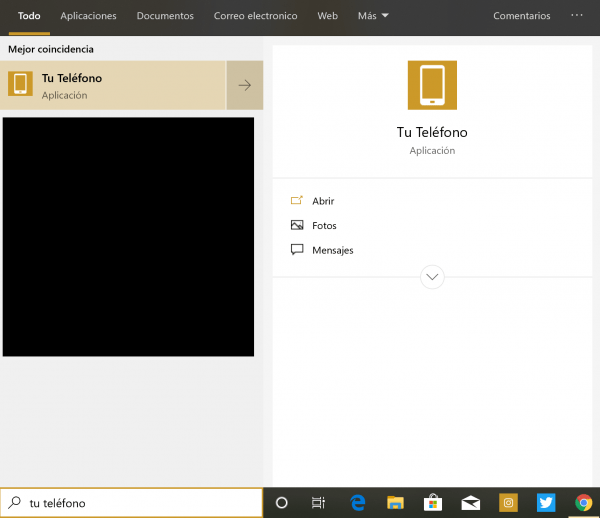Screen dimensions: 600x518
Task: Click the Tu Teléfono title in details pane
Action: [432, 132]
